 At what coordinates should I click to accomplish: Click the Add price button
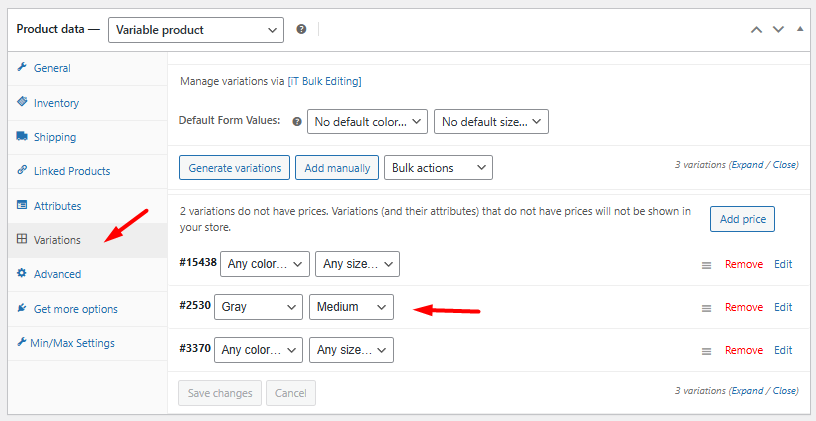pos(742,219)
